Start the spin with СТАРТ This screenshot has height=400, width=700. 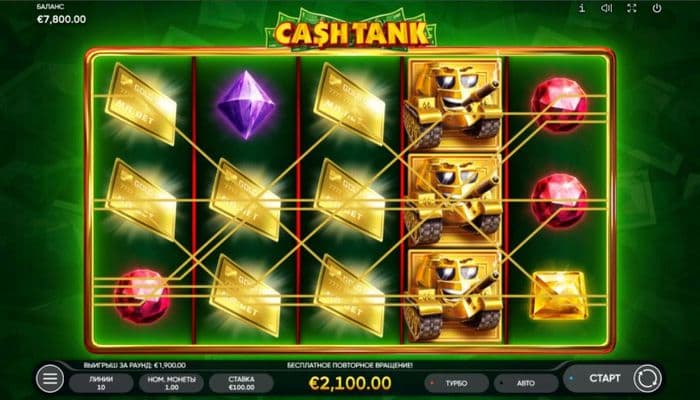(x=604, y=379)
